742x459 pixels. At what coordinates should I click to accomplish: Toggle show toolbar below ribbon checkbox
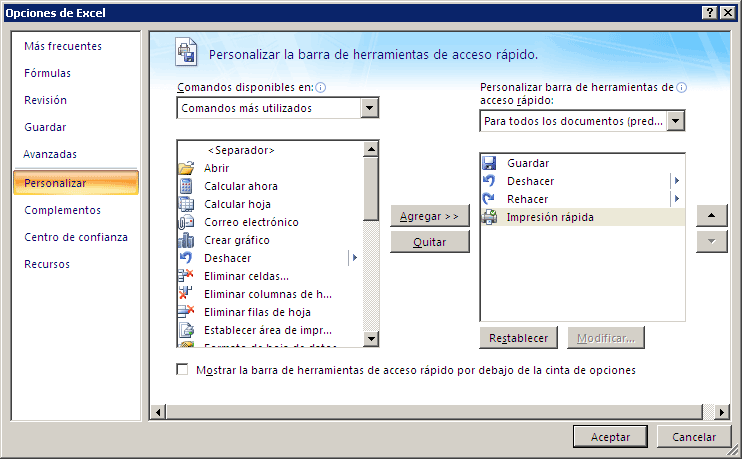182,369
